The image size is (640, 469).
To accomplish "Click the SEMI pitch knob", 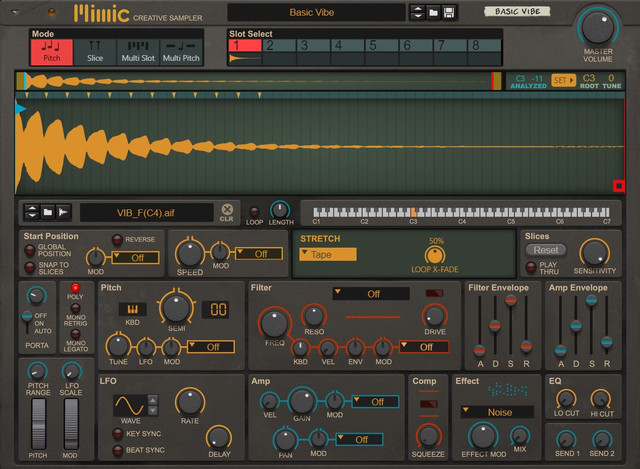I will click(x=176, y=308).
